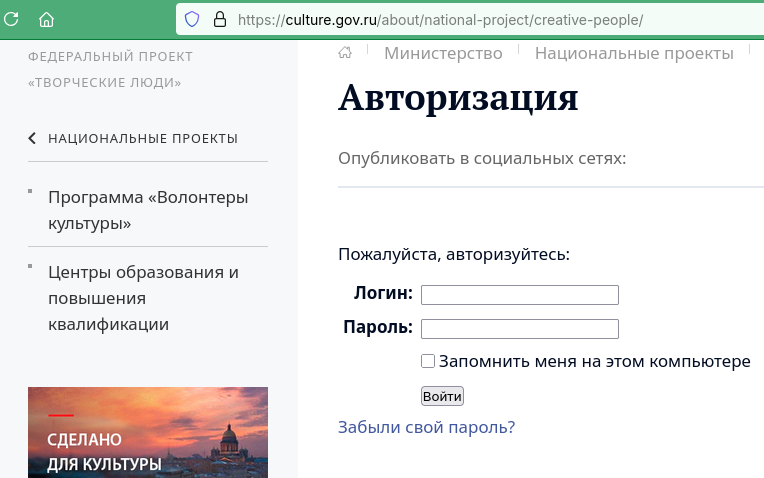
Task: Reload the page with the refresh icon
Action: coord(11,19)
